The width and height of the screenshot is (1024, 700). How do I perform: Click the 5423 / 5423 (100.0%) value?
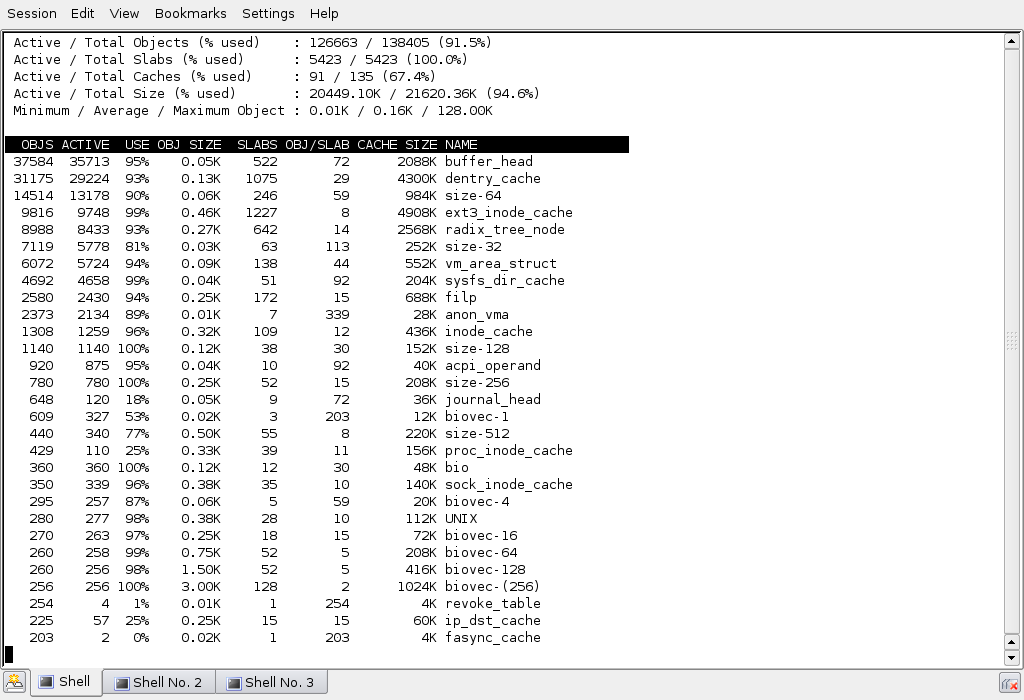pyautogui.click(x=388, y=59)
